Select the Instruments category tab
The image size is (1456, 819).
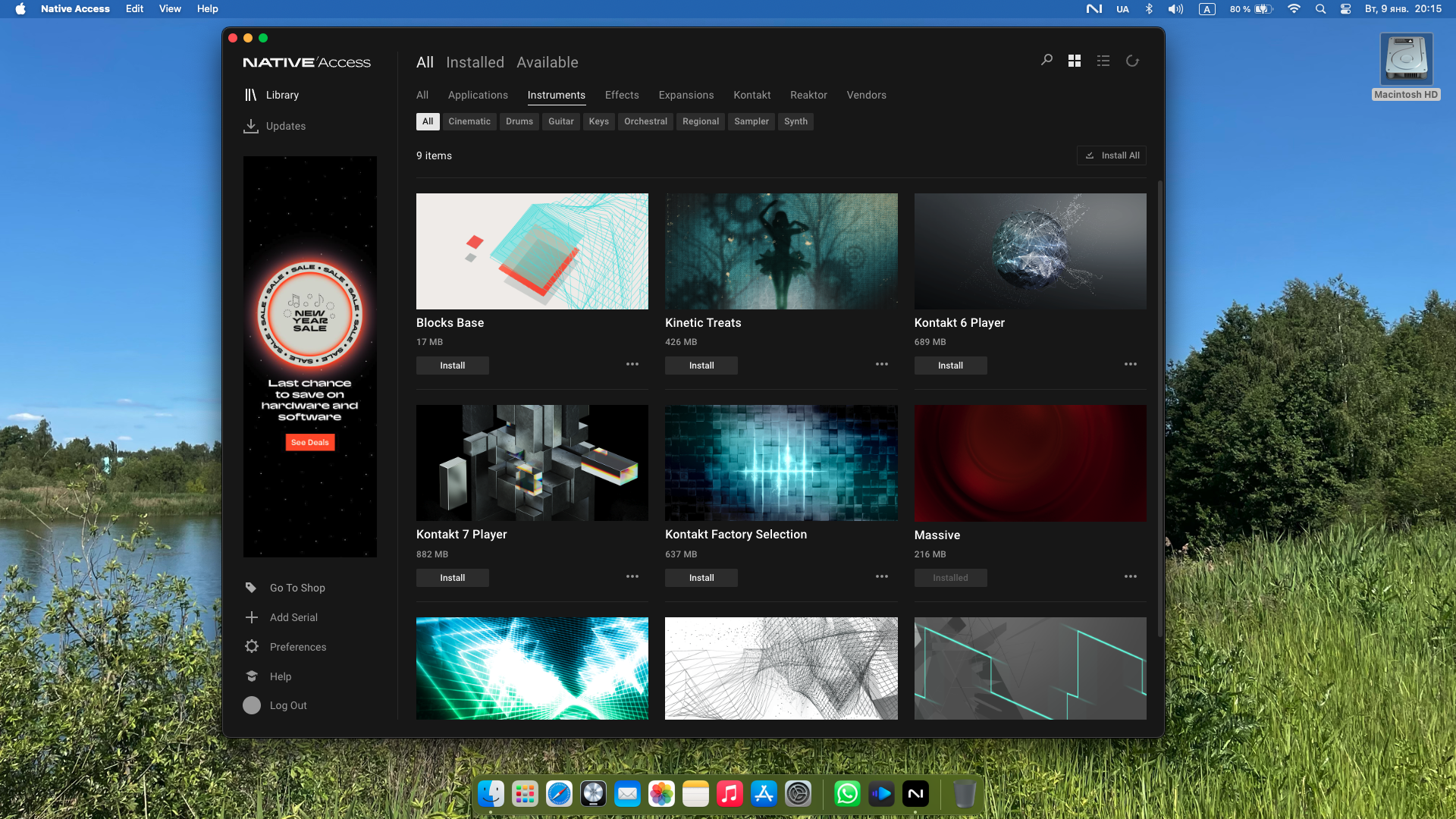click(557, 95)
